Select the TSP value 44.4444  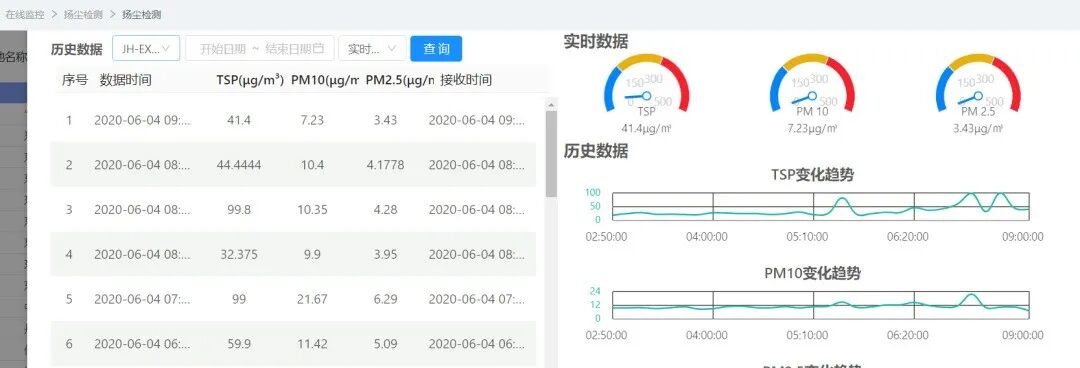(239, 165)
